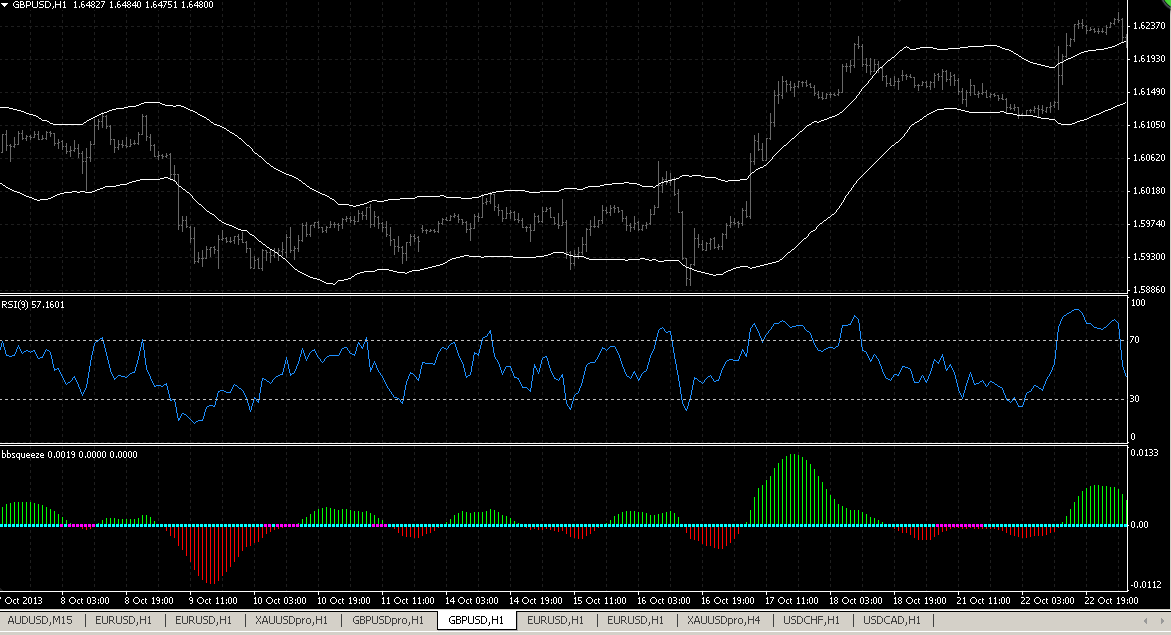
Task: Click the 1.61490 price level on the scale
Action: pos(1149,92)
